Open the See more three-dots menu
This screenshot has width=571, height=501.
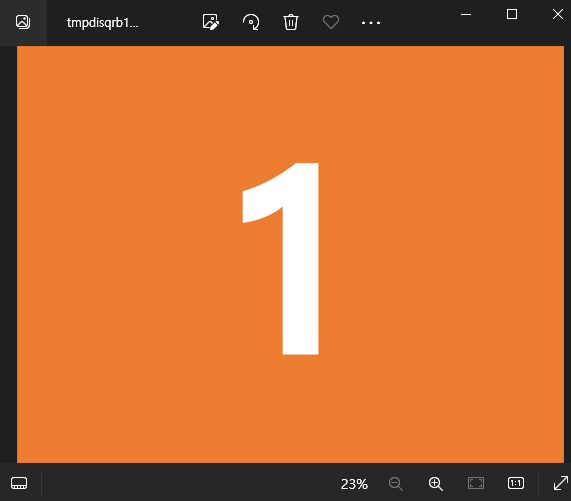(371, 23)
